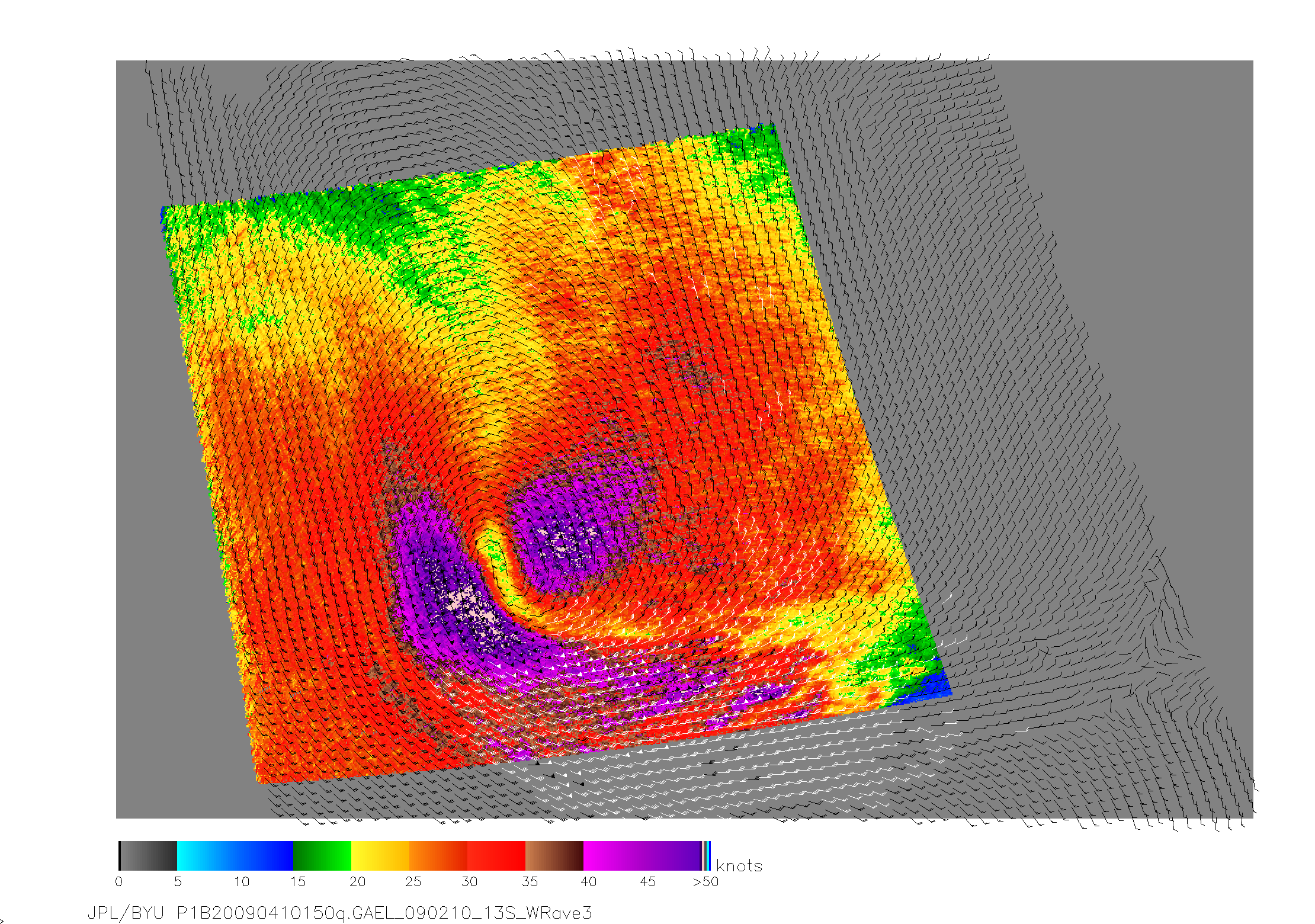
Task: Click the green 15-20 knots legend segment
Action: 322,856
